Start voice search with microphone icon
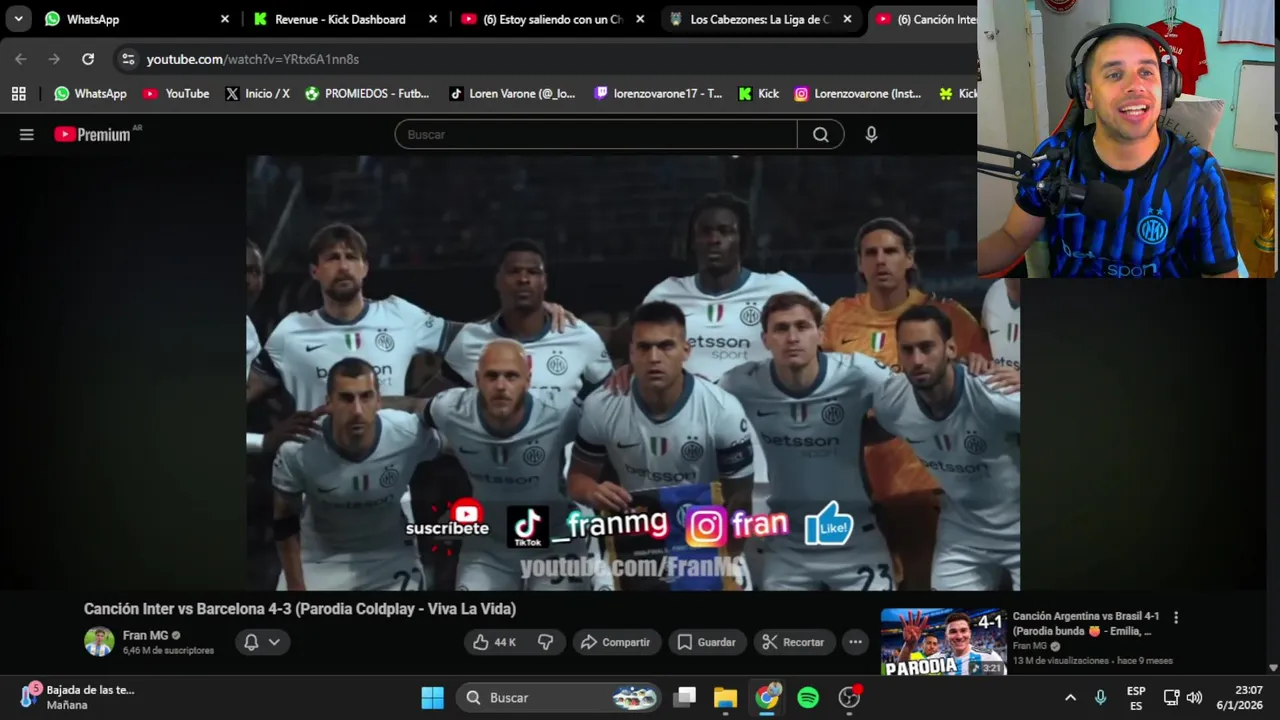This screenshot has height=720, width=1280. pos(871,135)
